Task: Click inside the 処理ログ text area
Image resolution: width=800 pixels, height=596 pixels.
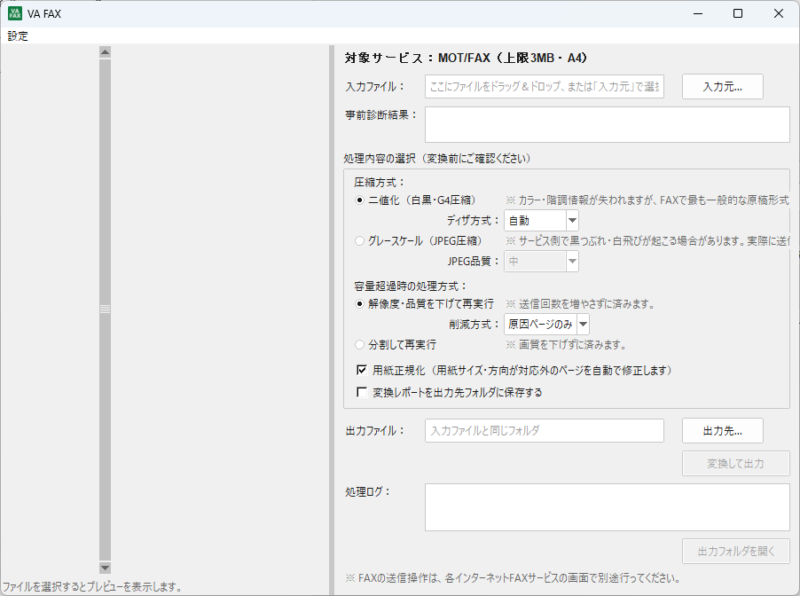Action: click(607, 507)
